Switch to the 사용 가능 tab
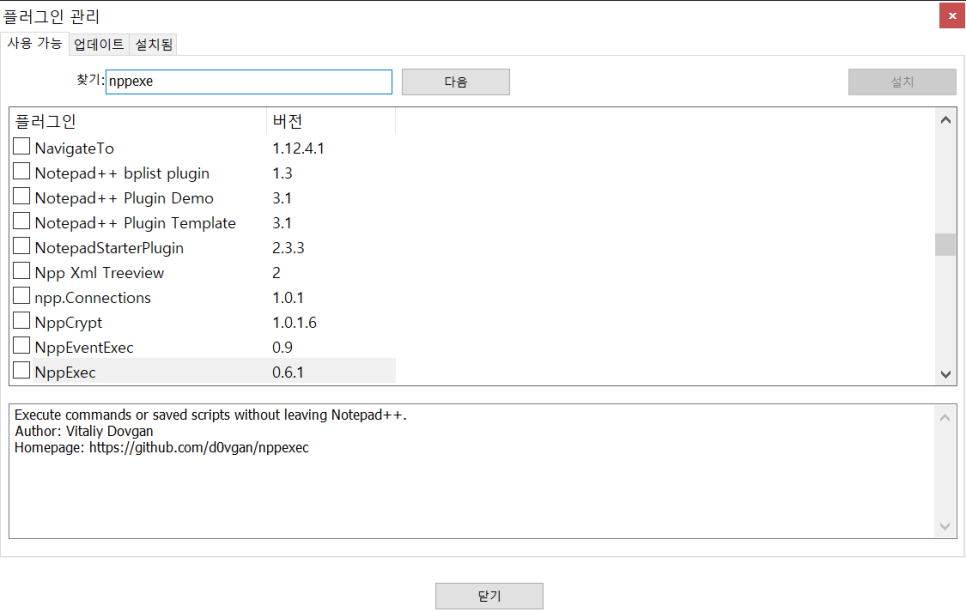This screenshot has height=612, width=966. tap(34, 44)
